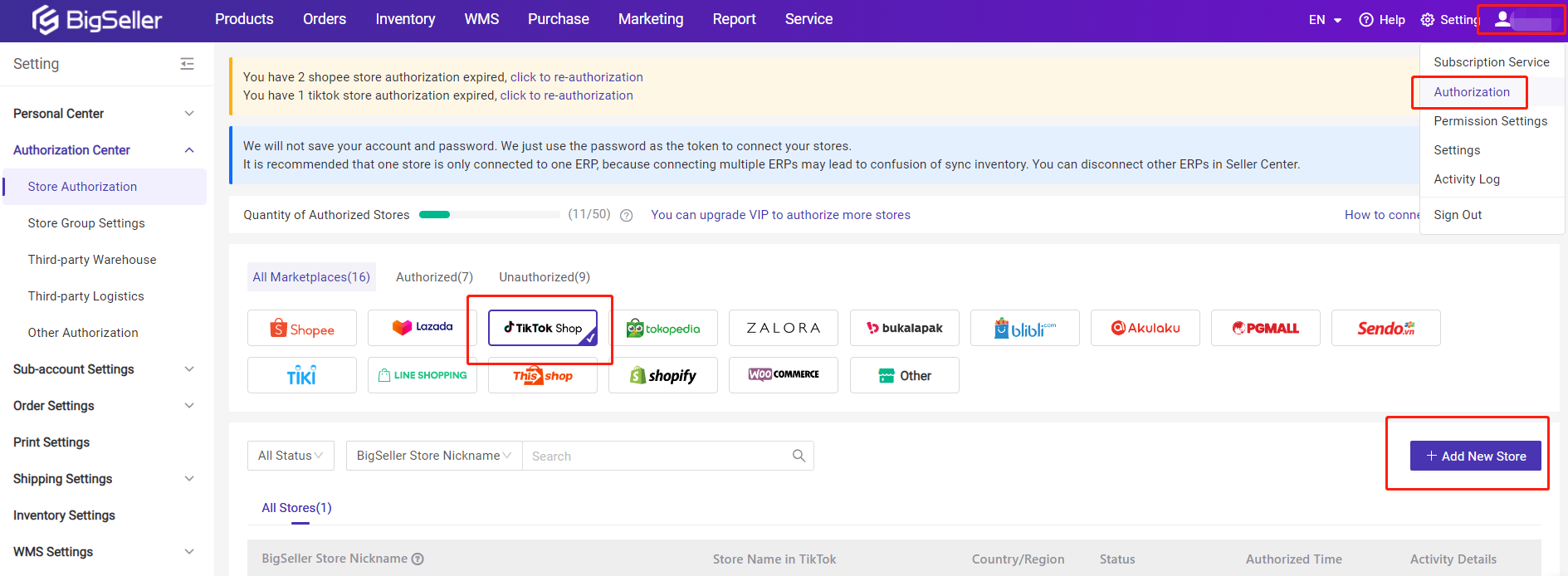Open Third-party Logistics in sidebar
The height and width of the screenshot is (576, 1568).
[x=86, y=296]
